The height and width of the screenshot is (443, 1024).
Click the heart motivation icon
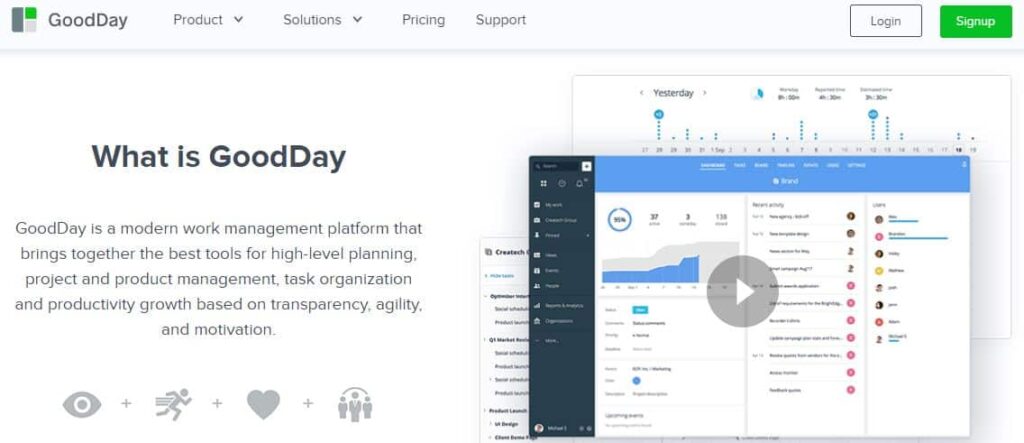263,404
